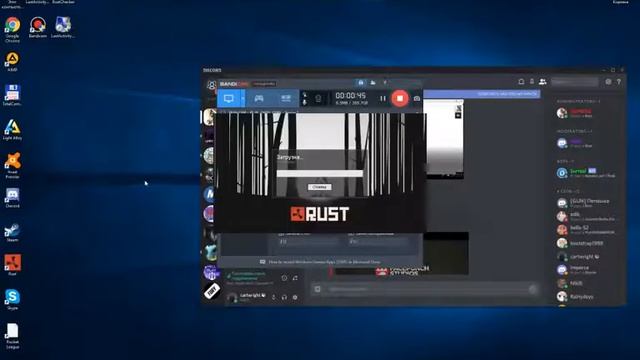Open the emoji picker in message box
Screen dimensions: 640x360
[x=532, y=289]
